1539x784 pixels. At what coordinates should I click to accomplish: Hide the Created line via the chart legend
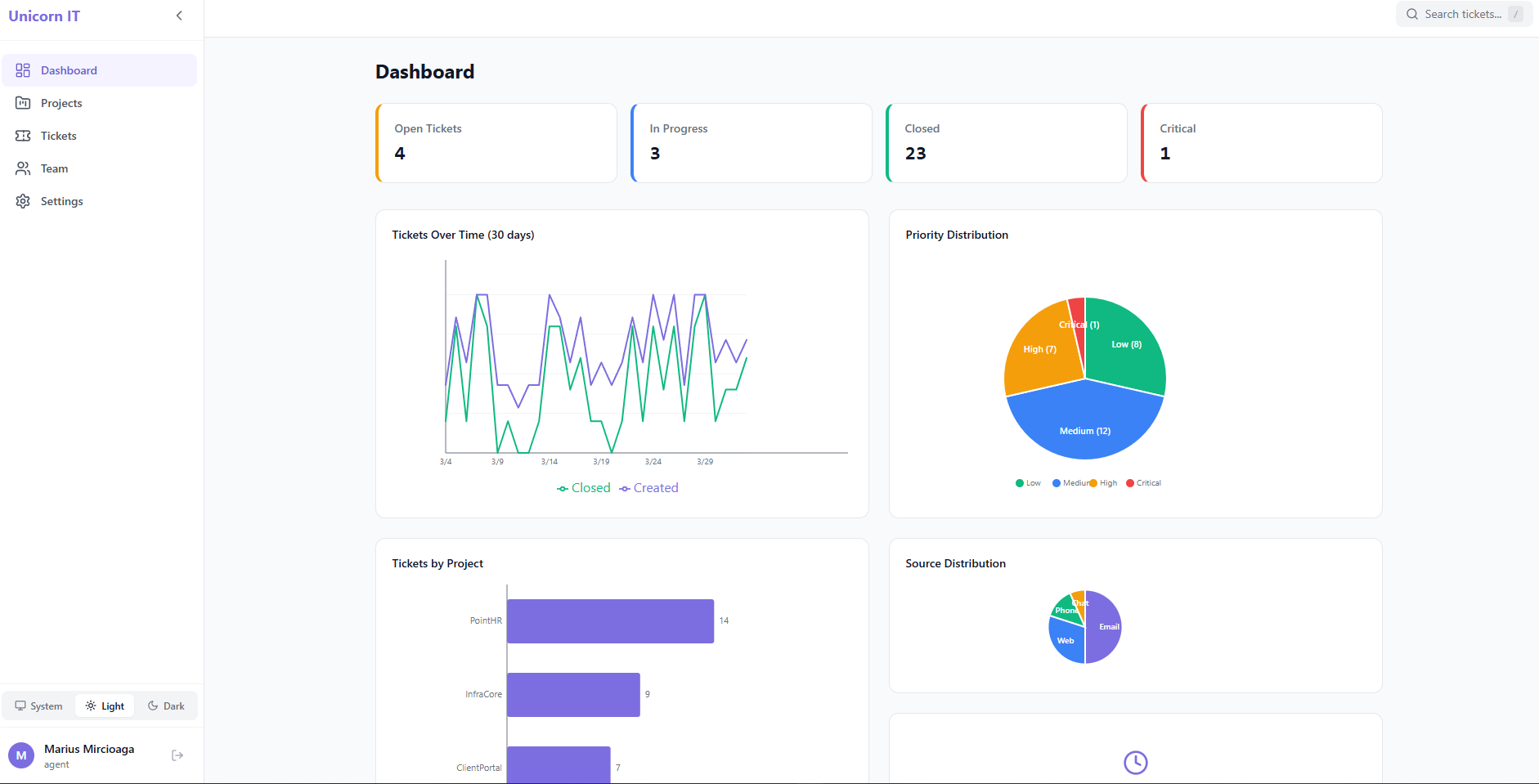pyautogui.click(x=648, y=487)
